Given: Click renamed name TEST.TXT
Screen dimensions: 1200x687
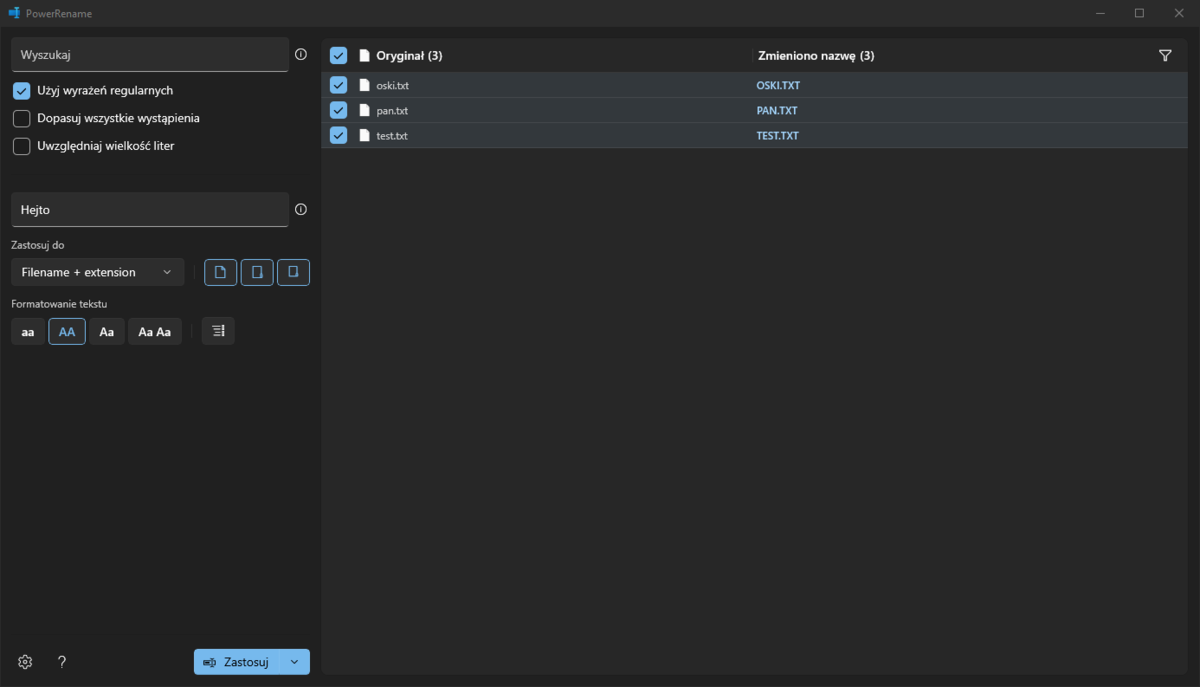Looking at the screenshot, I should (778, 135).
